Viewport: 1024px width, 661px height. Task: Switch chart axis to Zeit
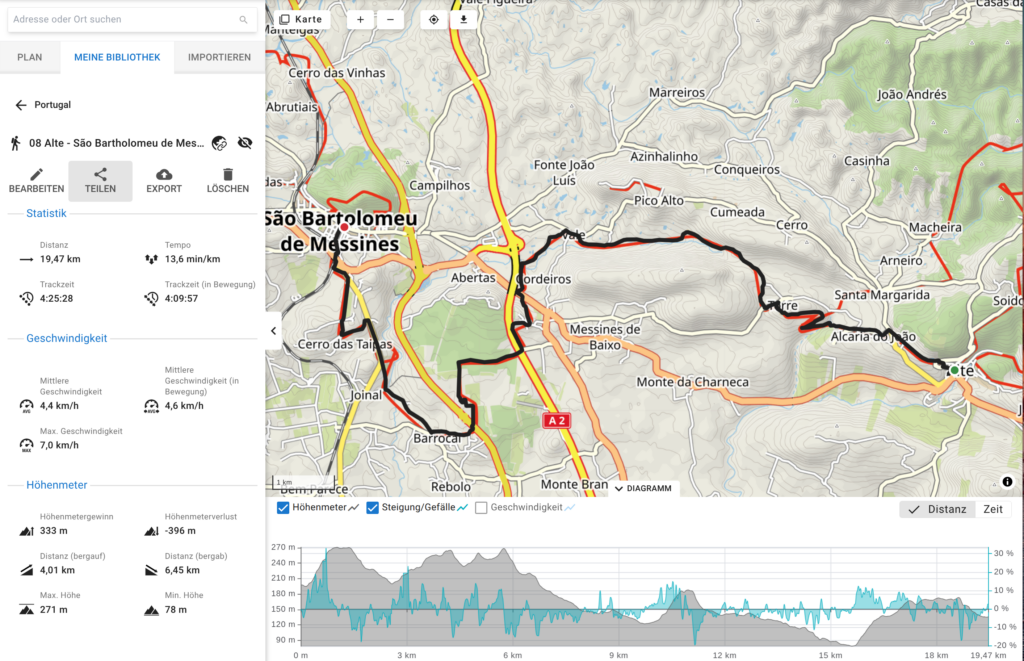[x=993, y=509]
